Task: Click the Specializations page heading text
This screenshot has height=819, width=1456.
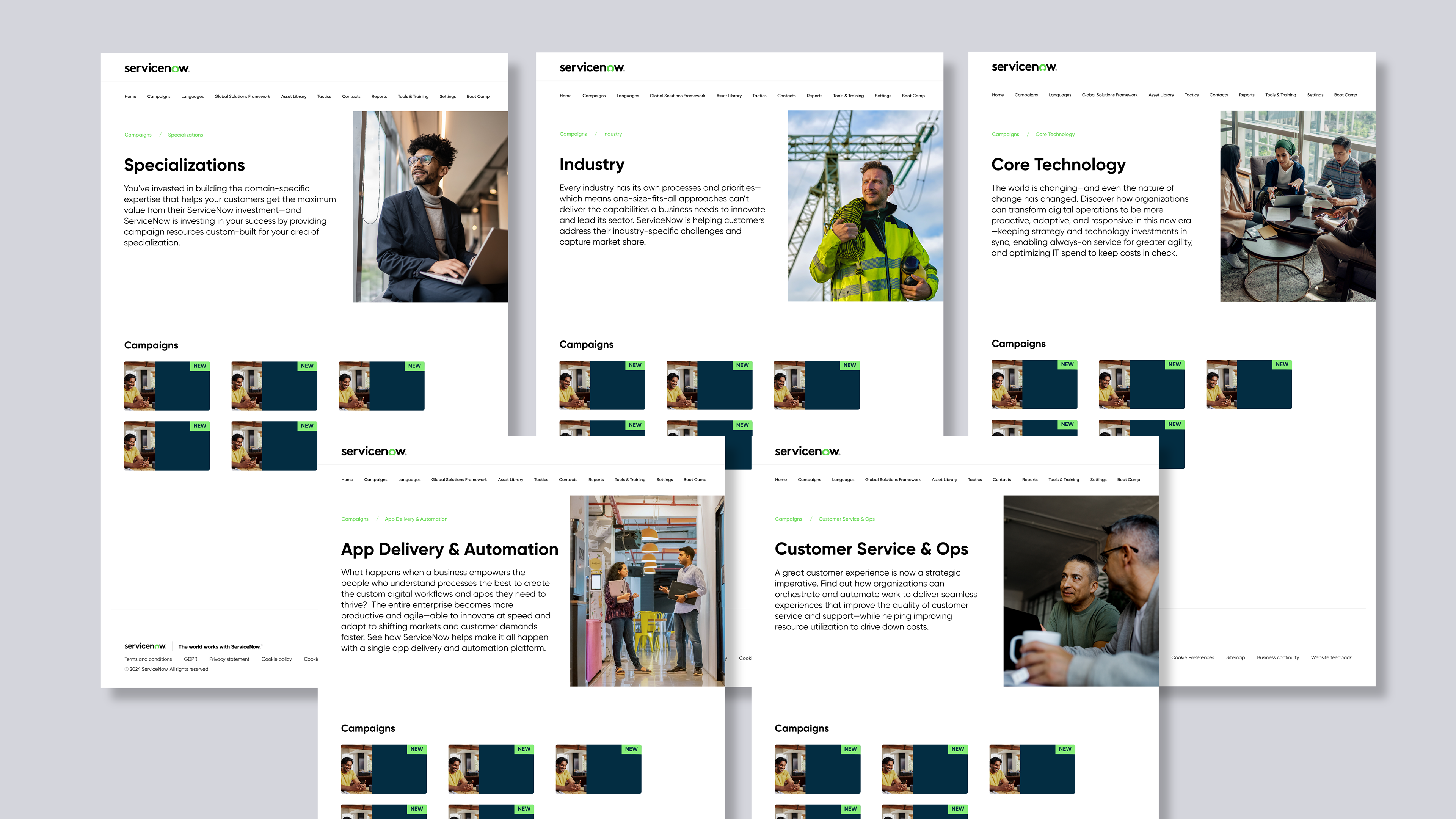Action: (184, 165)
